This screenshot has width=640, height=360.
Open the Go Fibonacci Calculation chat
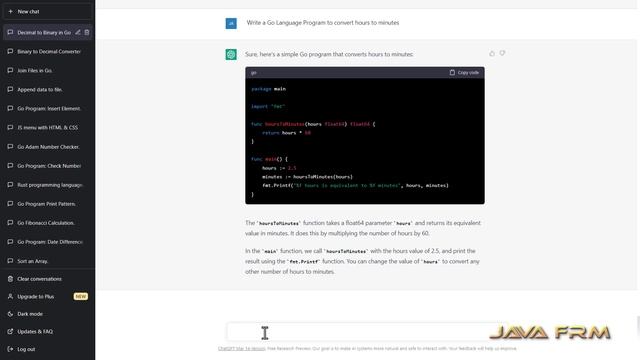(x=47, y=223)
